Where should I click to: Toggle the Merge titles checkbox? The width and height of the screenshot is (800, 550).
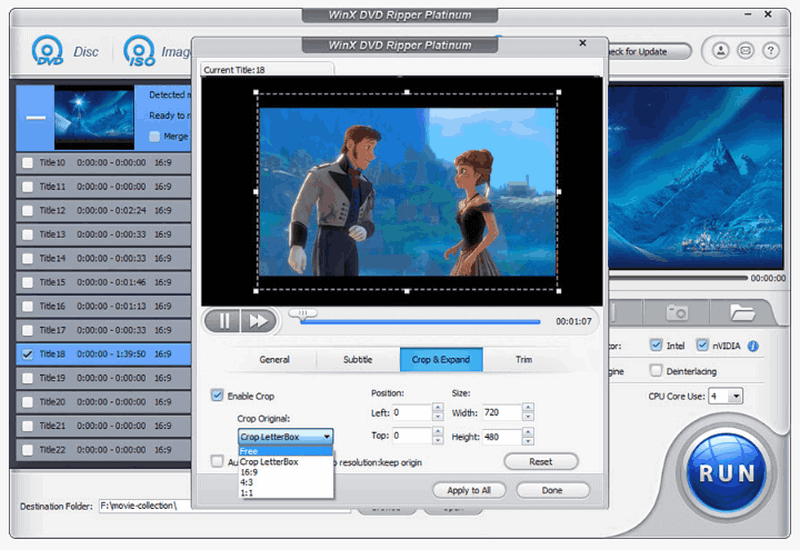pyautogui.click(x=154, y=136)
